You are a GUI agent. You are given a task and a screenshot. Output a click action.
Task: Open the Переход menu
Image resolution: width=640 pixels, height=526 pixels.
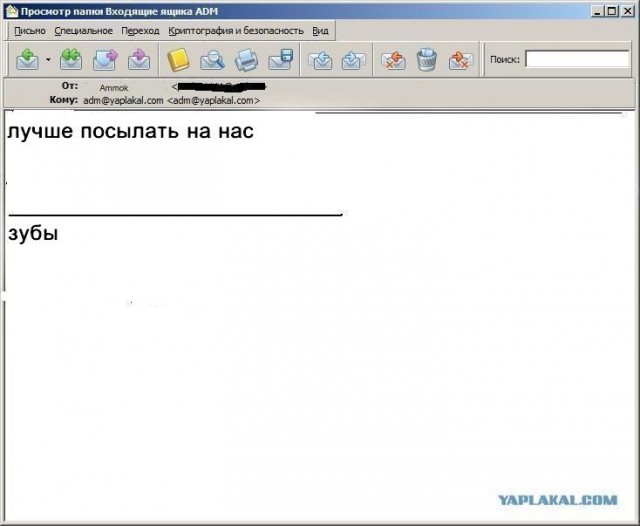[140, 31]
